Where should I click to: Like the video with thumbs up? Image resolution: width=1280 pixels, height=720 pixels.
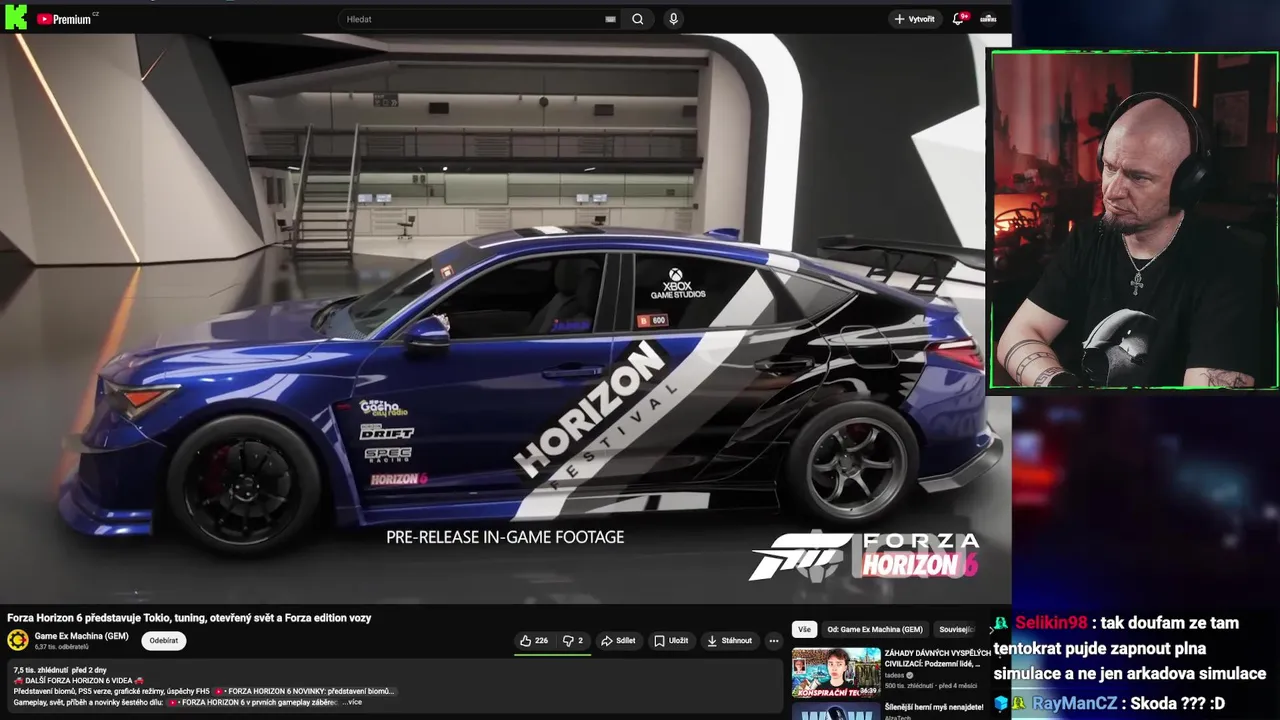click(534, 641)
